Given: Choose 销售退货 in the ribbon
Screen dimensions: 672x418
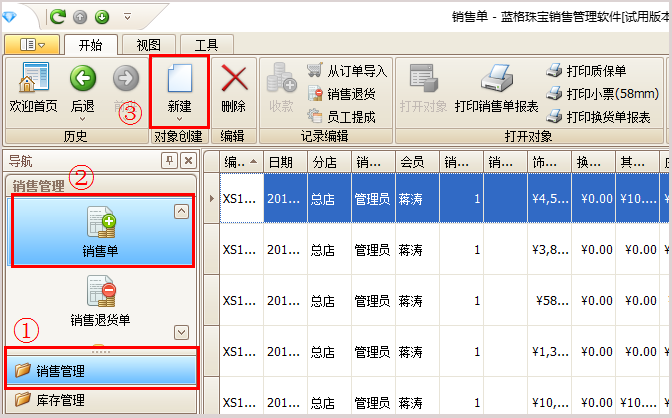Looking at the screenshot, I should (x=342, y=94).
